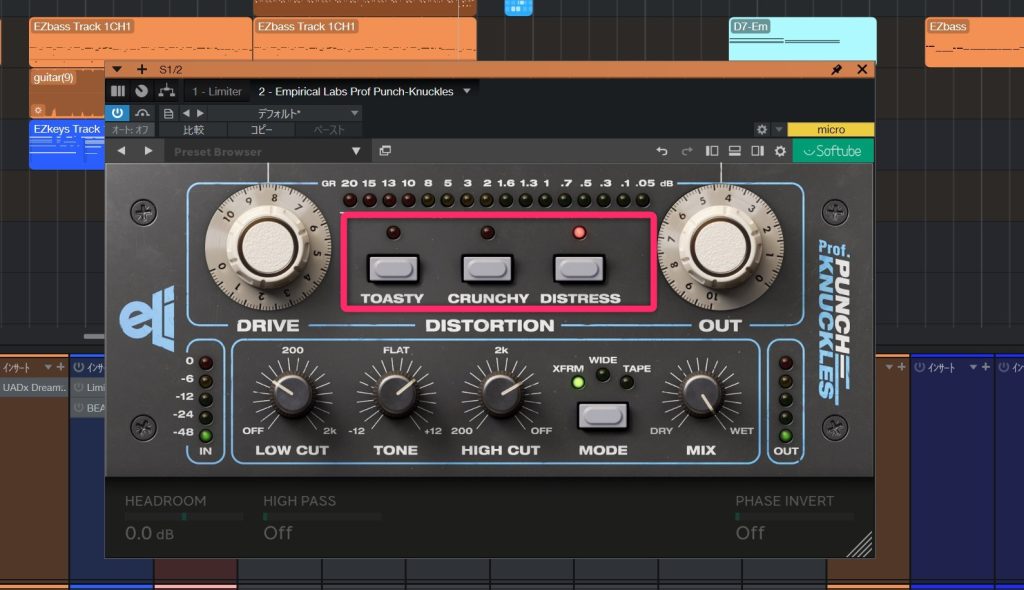This screenshot has width=1024, height=590.
Task: Click the MIX dry/wet knob
Action: (x=700, y=397)
